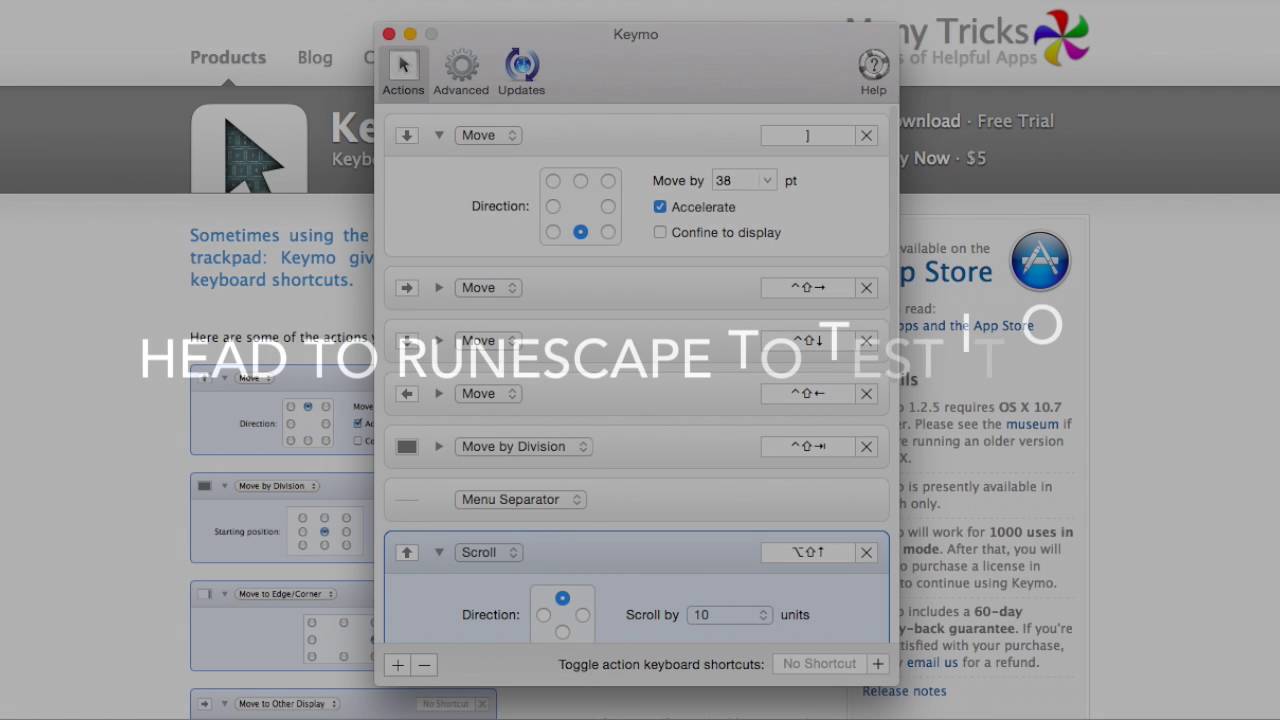Click the Many Tricks pinwheel logo
Image resolution: width=1280 pixels, height=720 pixels.
pos(1061,38)
